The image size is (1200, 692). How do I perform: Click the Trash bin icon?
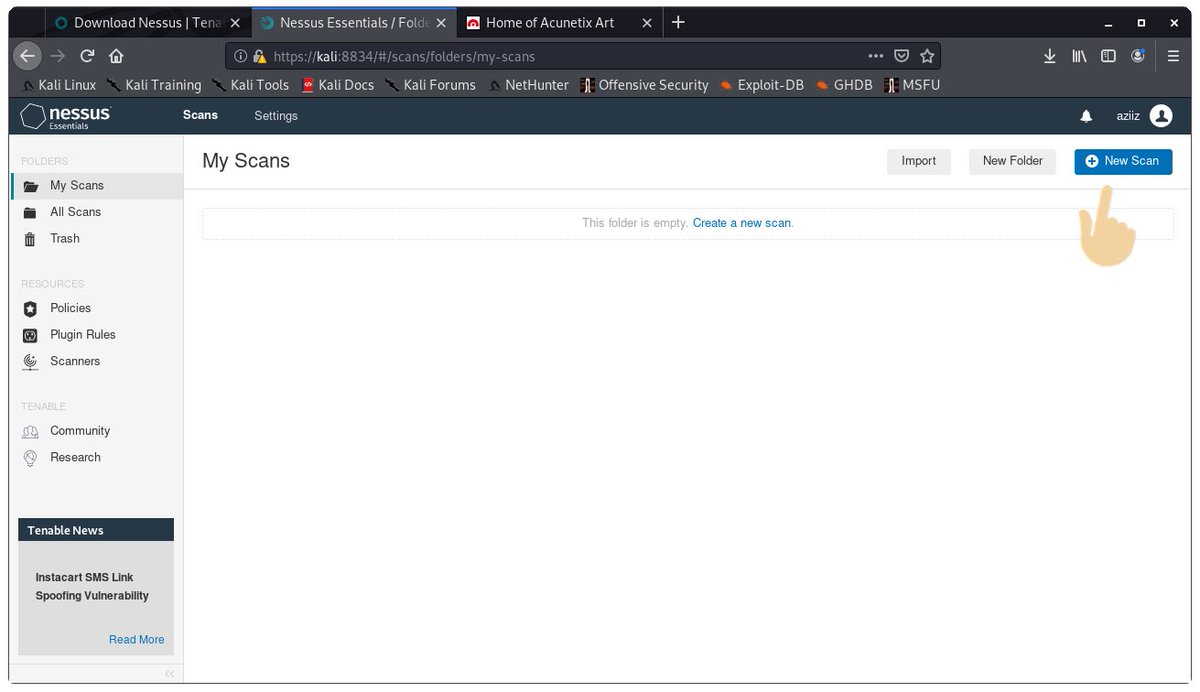click(30, 239)
